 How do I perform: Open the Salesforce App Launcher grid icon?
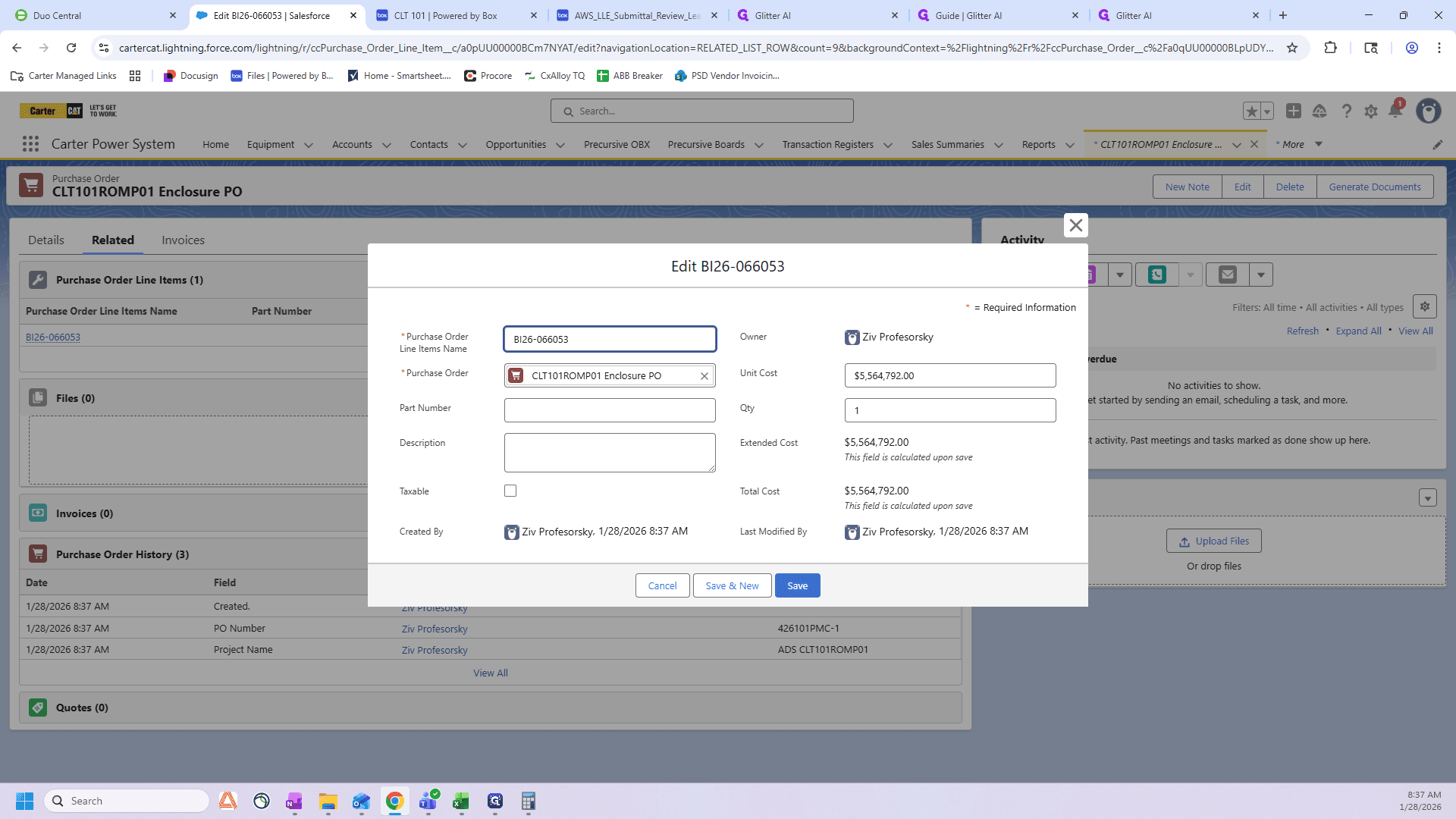pyautogui.click(x=30, y=144)
